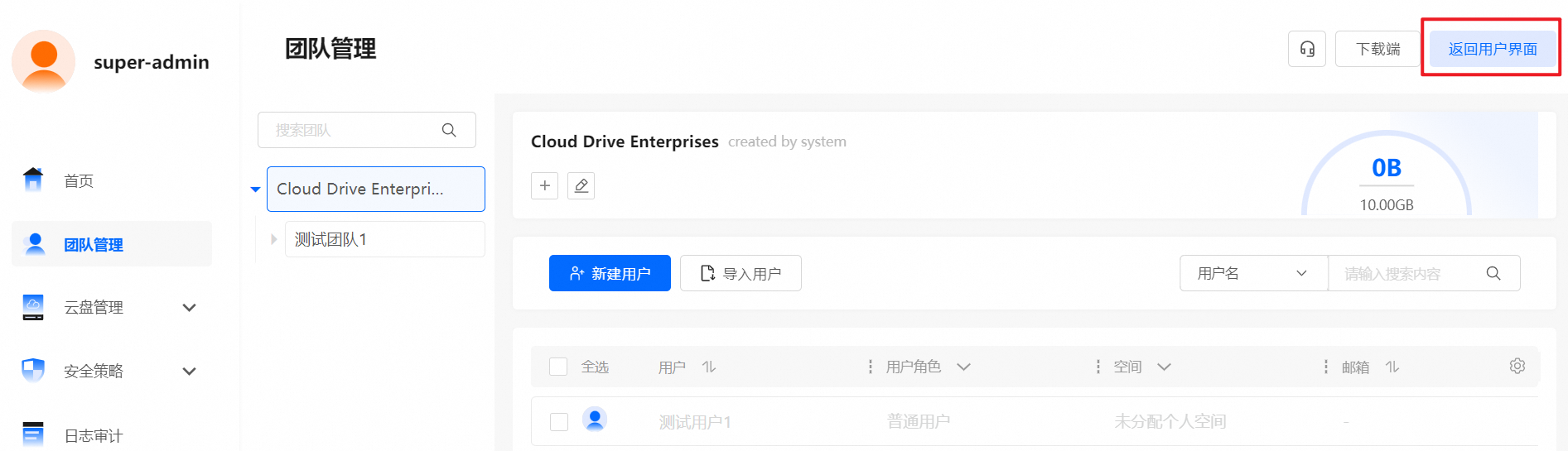Open 云盘管理 in the sidebar

tap(112, 308)
